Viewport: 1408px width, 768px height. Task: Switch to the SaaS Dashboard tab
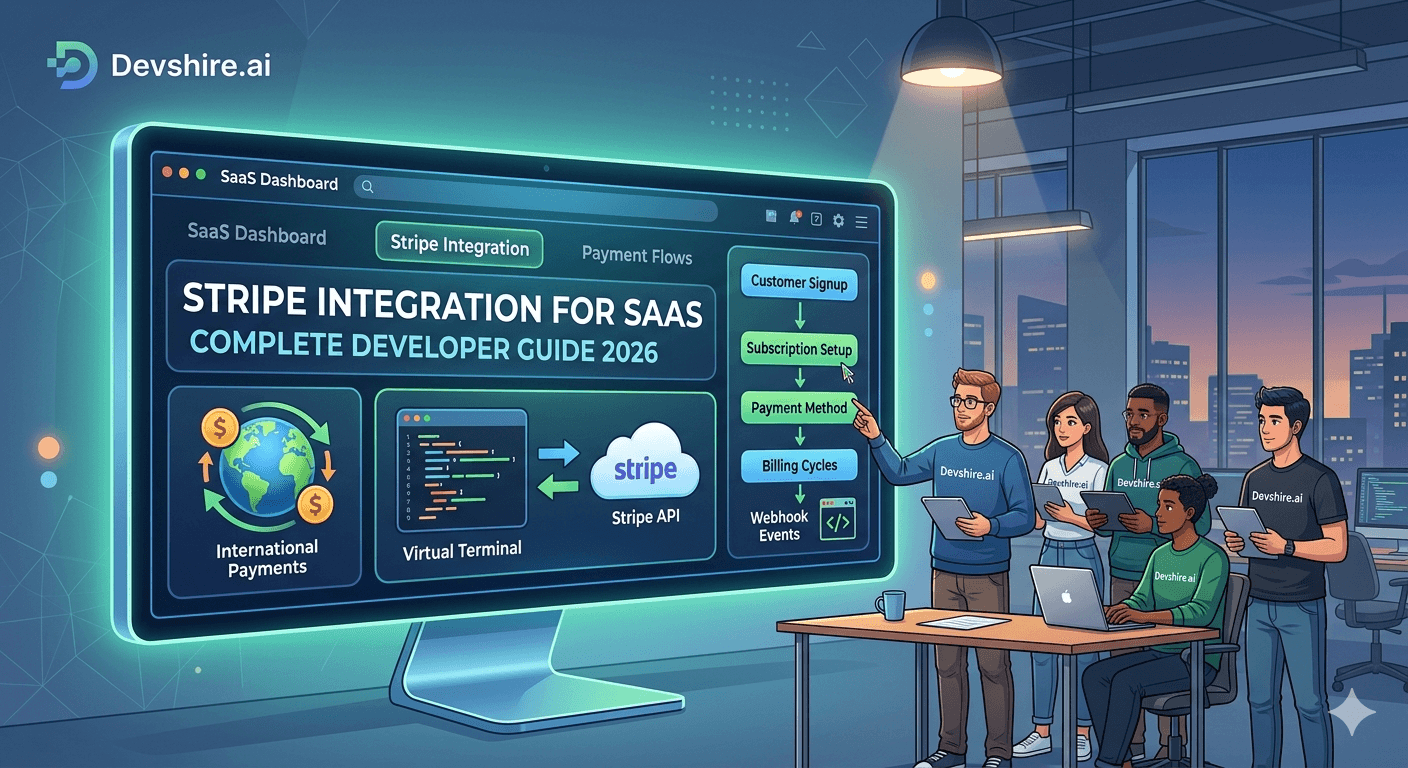257,235
